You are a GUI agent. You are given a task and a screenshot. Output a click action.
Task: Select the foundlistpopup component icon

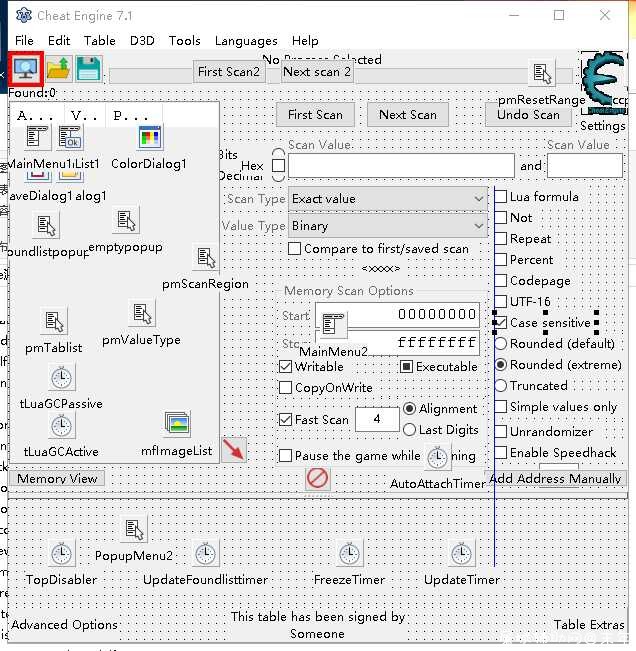point(46,225)
